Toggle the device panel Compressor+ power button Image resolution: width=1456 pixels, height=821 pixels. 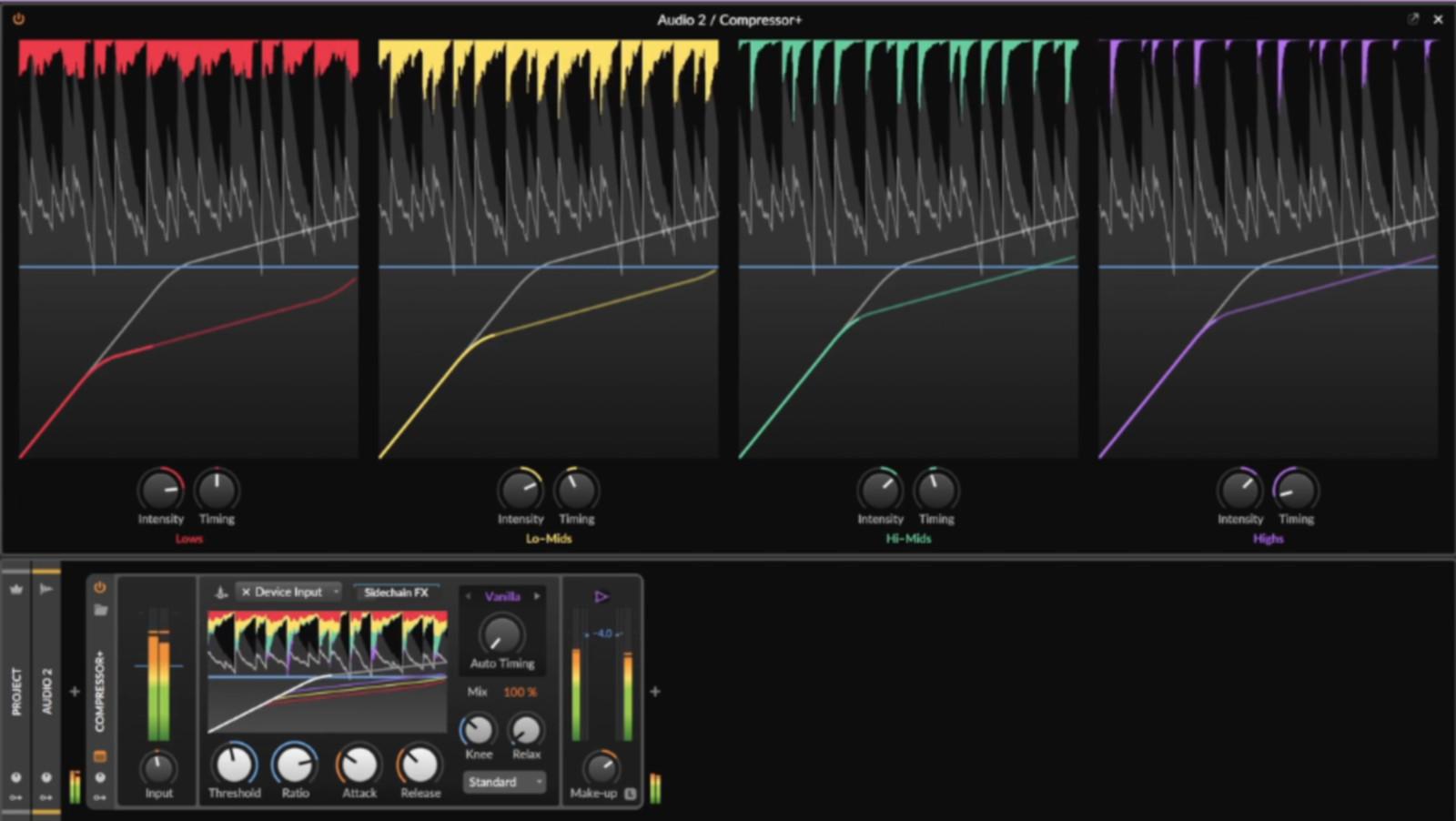click(100, 588)
